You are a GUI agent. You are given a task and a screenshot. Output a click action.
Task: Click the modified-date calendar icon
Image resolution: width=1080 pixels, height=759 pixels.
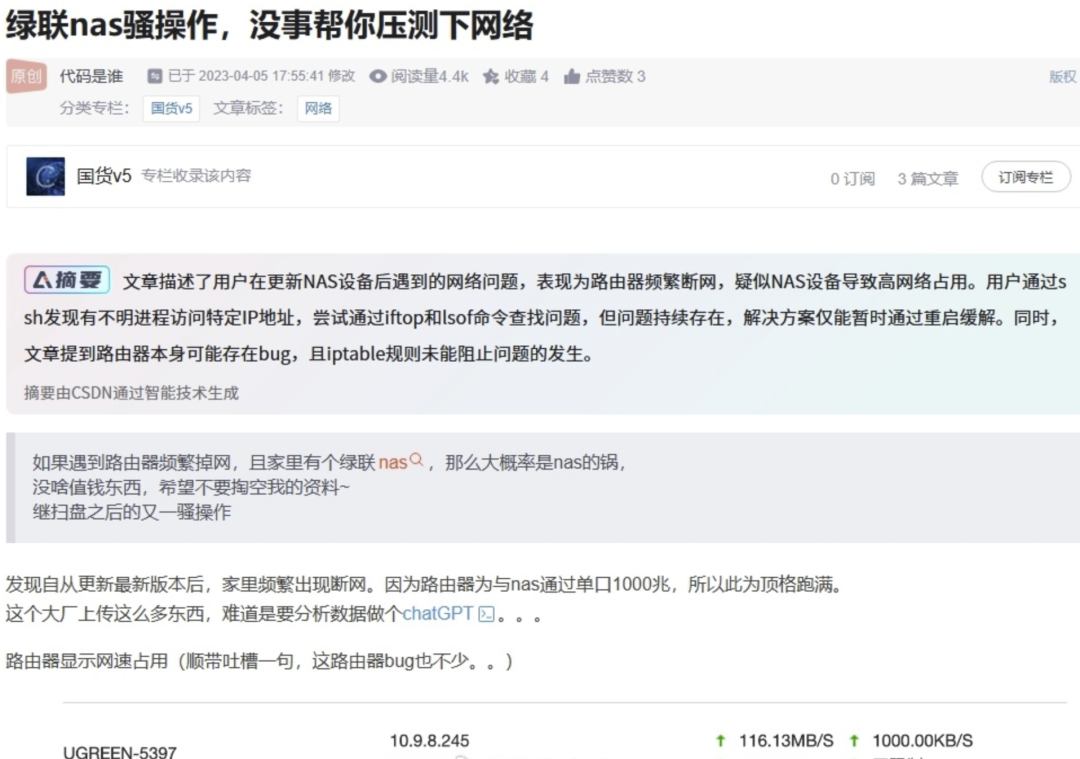pos(155,76)
